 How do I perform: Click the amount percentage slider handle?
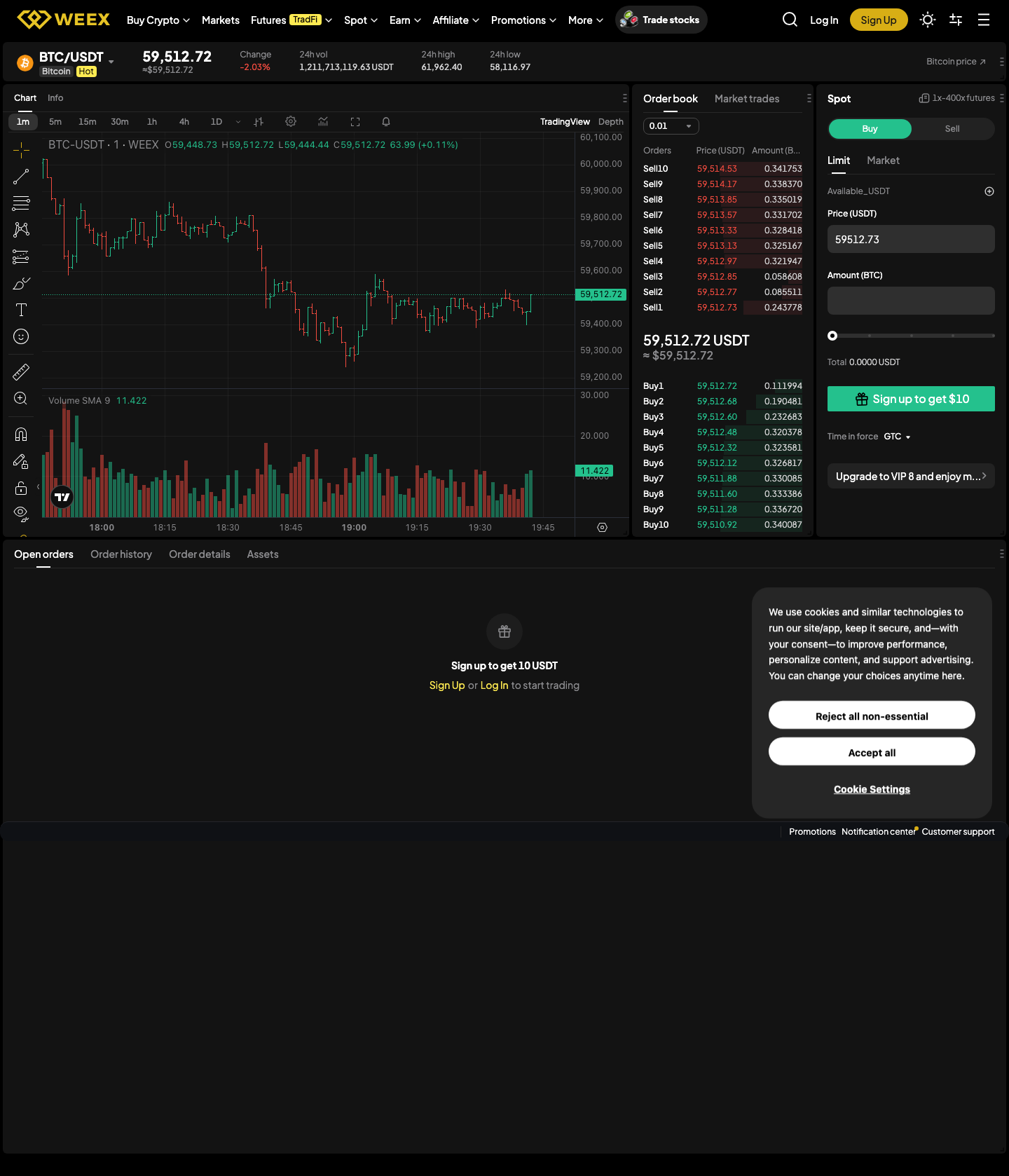point(832,336)
